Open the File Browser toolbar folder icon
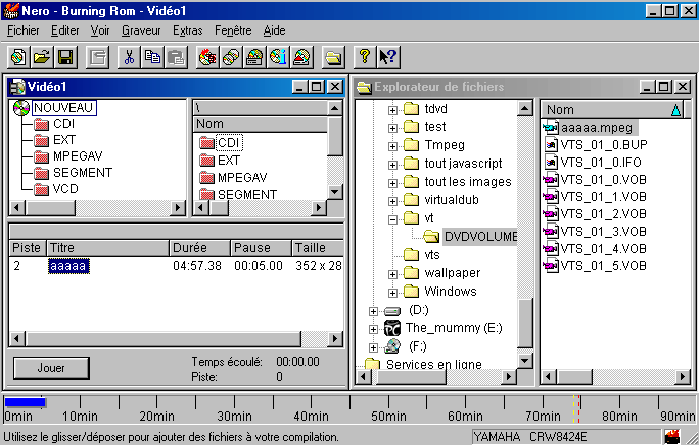Viewport: 700px width, 446px height. tap(333, 57)
